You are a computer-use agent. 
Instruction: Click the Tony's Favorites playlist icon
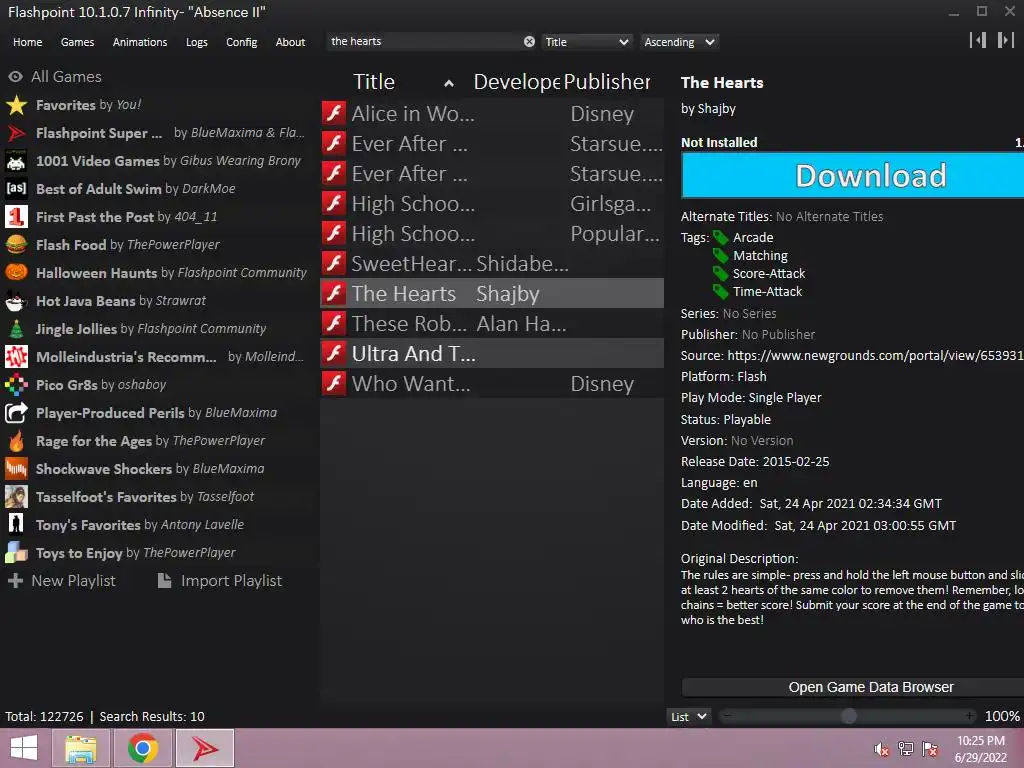point(16,525)
